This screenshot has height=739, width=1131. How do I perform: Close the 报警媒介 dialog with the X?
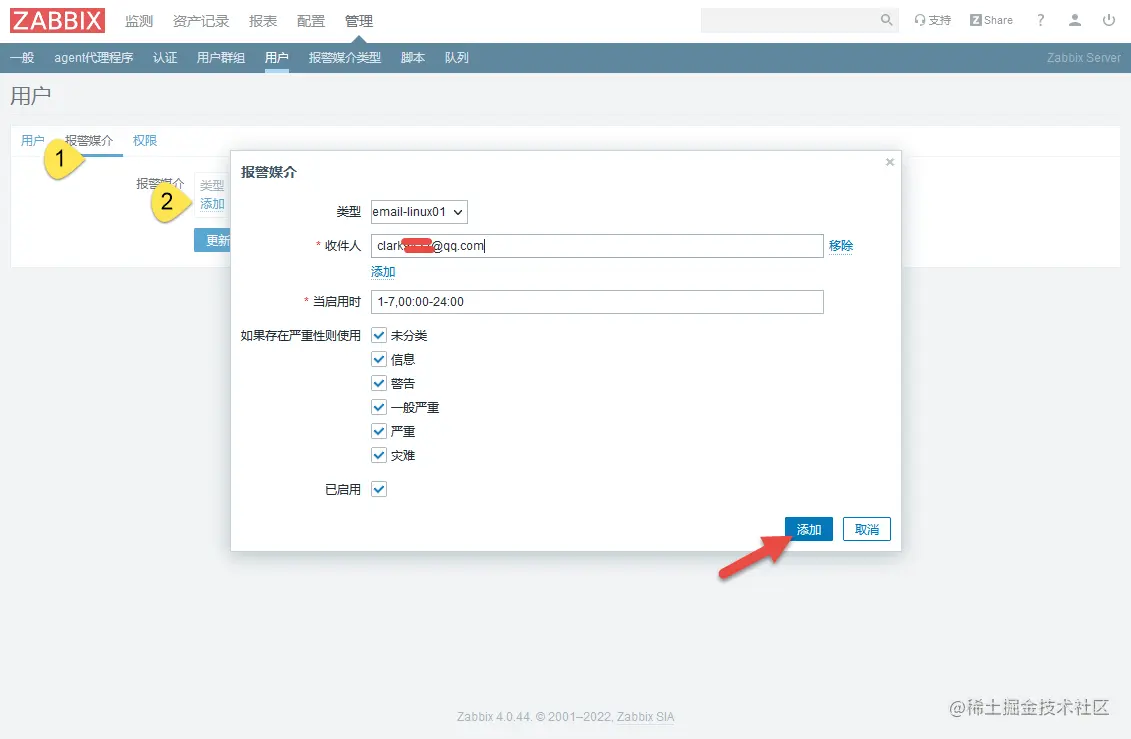[889, 161]
